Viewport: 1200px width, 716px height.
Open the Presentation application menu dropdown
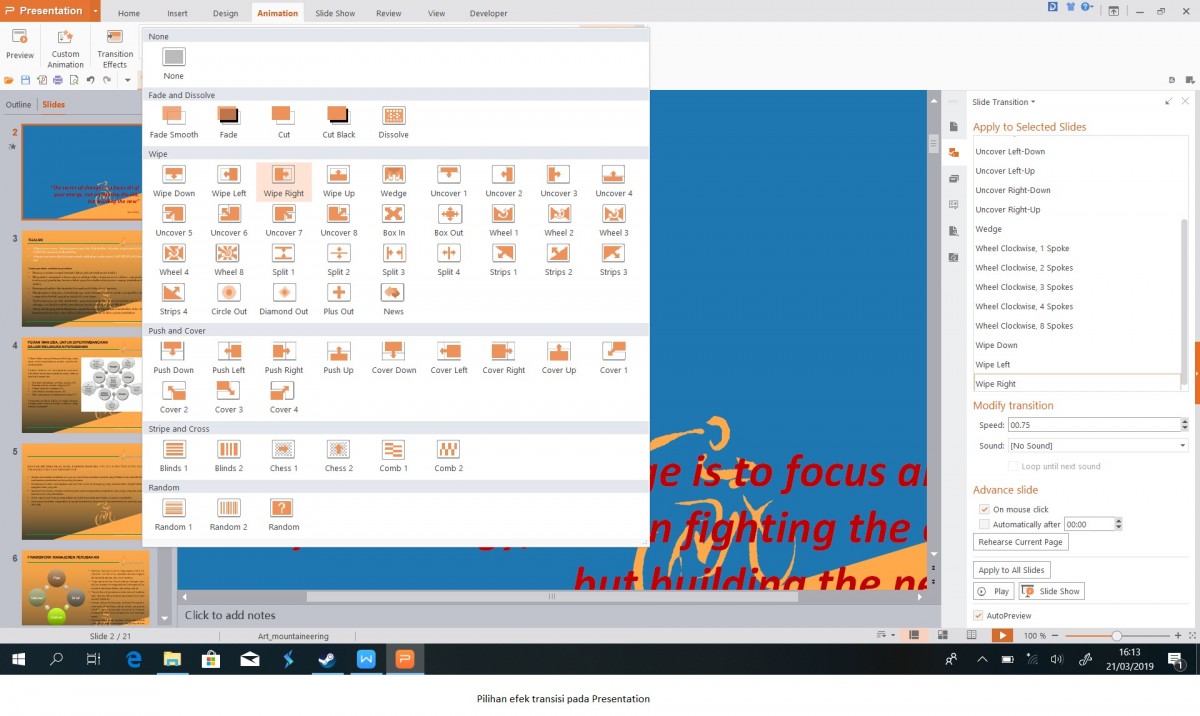click(x=95, y=11)
